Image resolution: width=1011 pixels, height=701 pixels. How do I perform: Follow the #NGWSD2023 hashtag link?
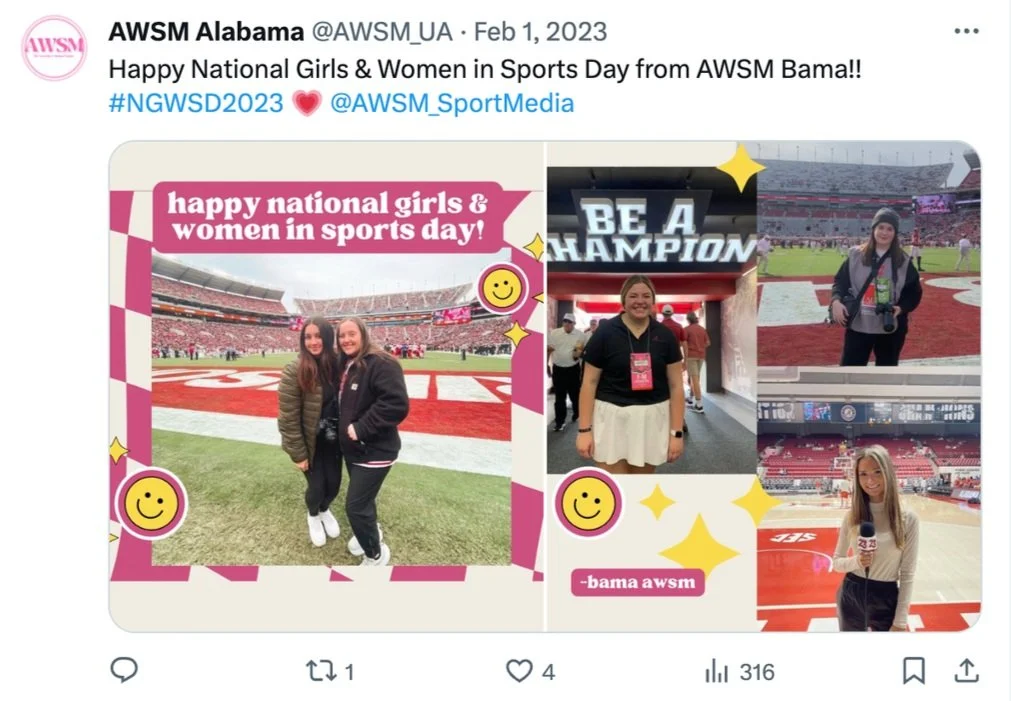(x=196, y=103)
